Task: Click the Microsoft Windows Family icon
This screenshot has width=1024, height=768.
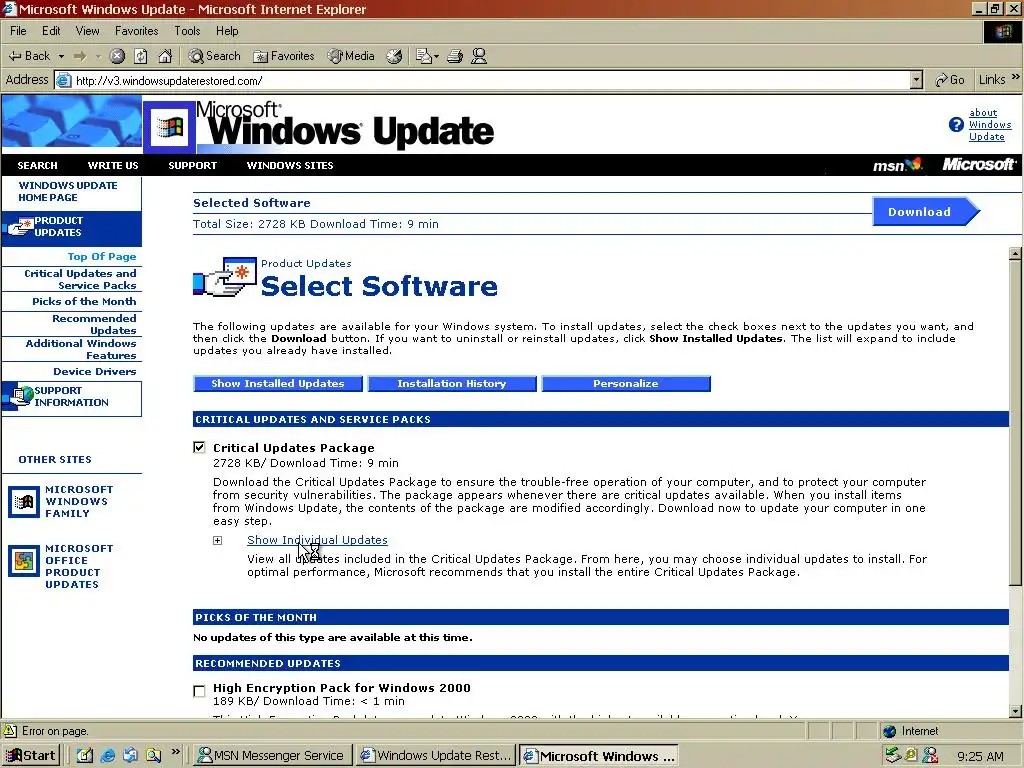Action: (24, 502)
